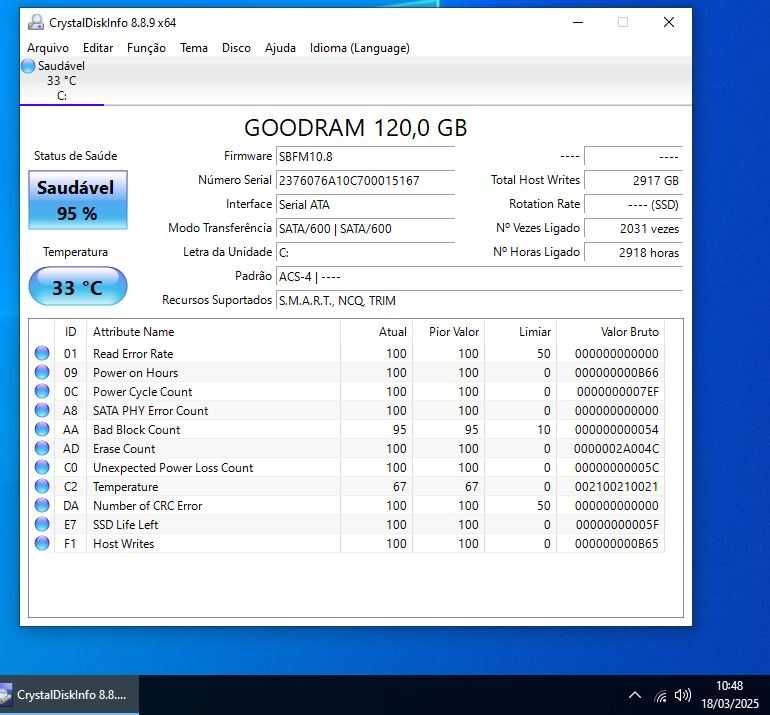Click the GOODRAM 120,0 GB drive title

point(356,128)
